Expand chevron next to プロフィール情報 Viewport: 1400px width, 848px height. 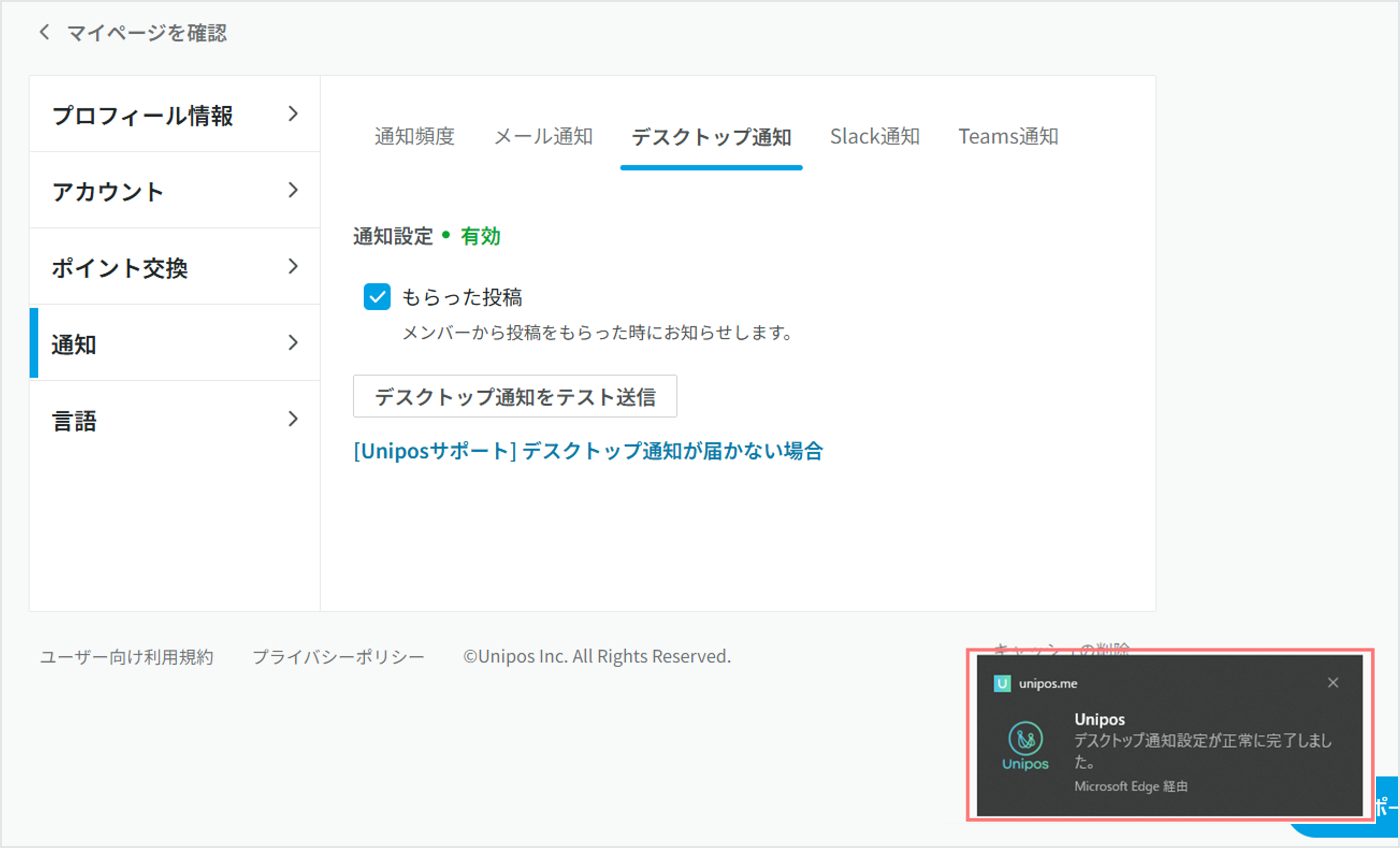coord(293,114)
